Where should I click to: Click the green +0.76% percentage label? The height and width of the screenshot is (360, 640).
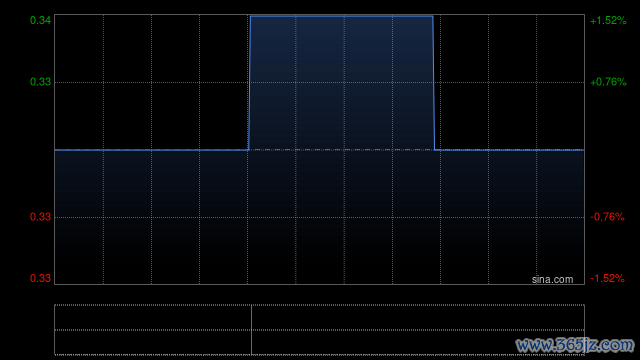[x=608, y=82]
